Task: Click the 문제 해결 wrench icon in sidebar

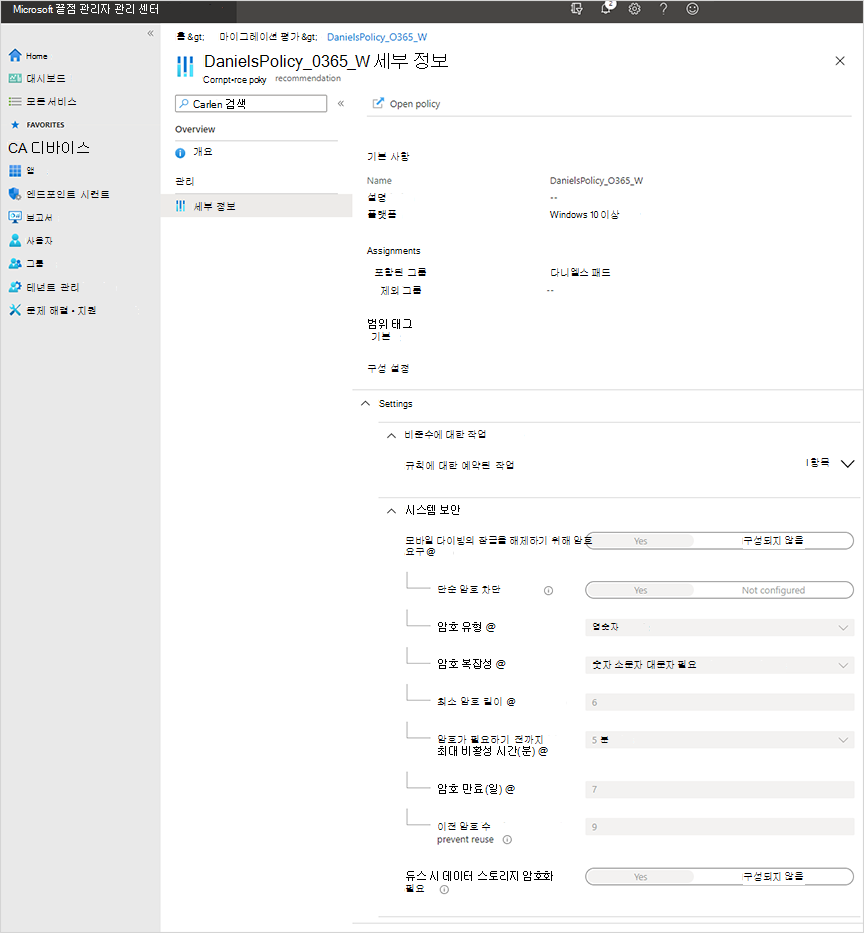Action: click(x=15, y=310)
